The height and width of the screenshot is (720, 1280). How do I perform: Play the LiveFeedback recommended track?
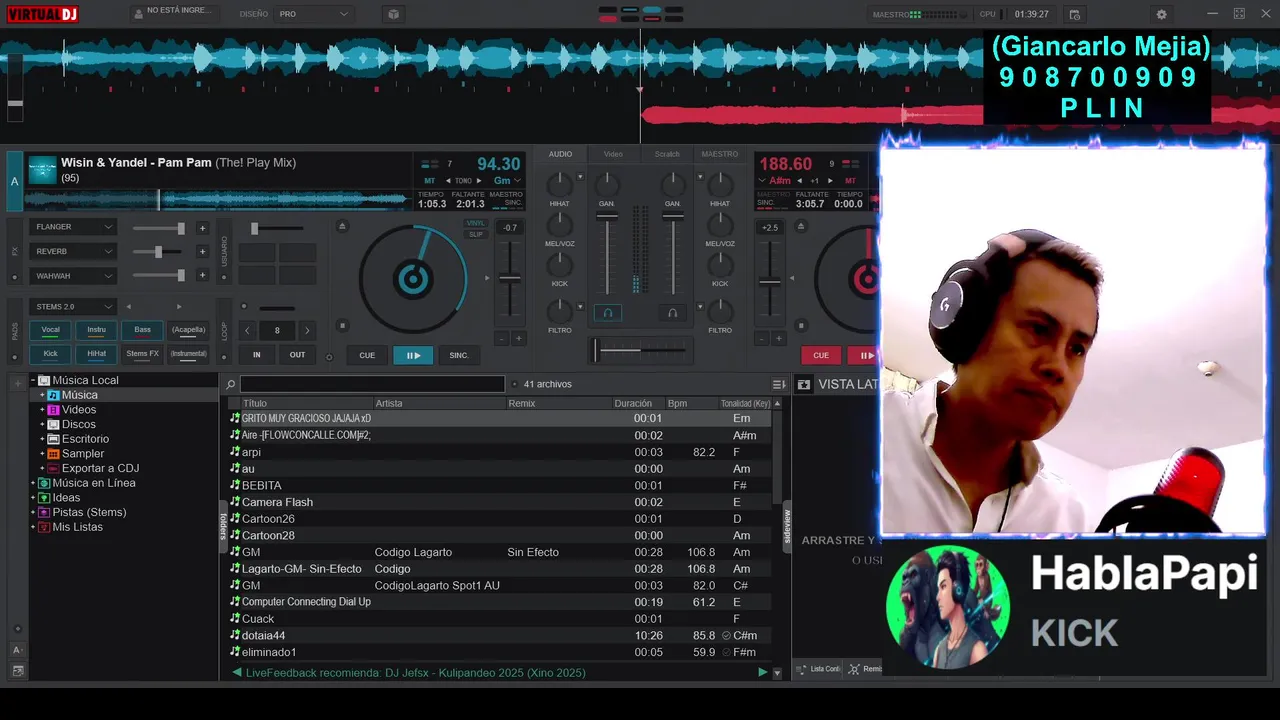pyautogui.click(x=762, y=673)
